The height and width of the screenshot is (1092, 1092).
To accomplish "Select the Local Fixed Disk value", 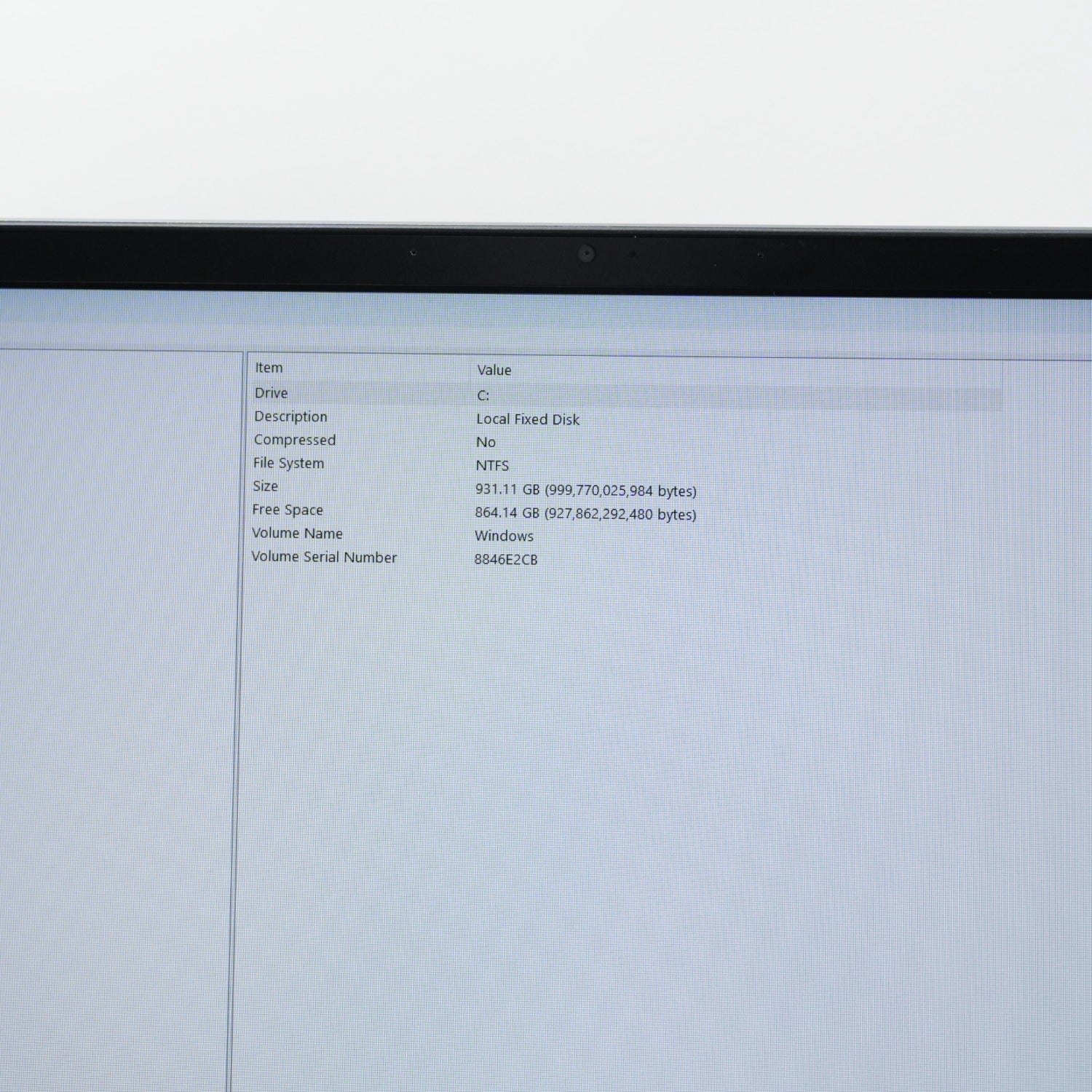I will (x=528, y=419).
